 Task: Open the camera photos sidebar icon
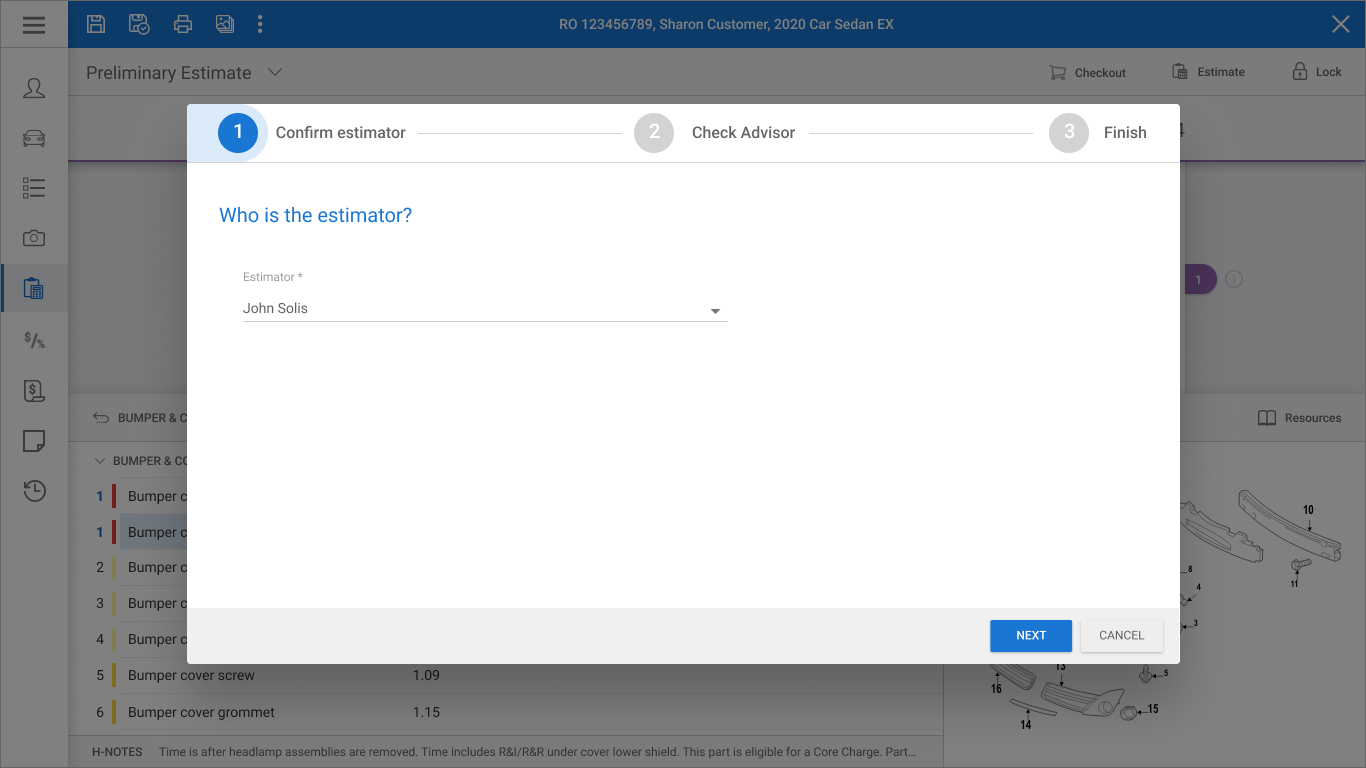tap(34, 238)
